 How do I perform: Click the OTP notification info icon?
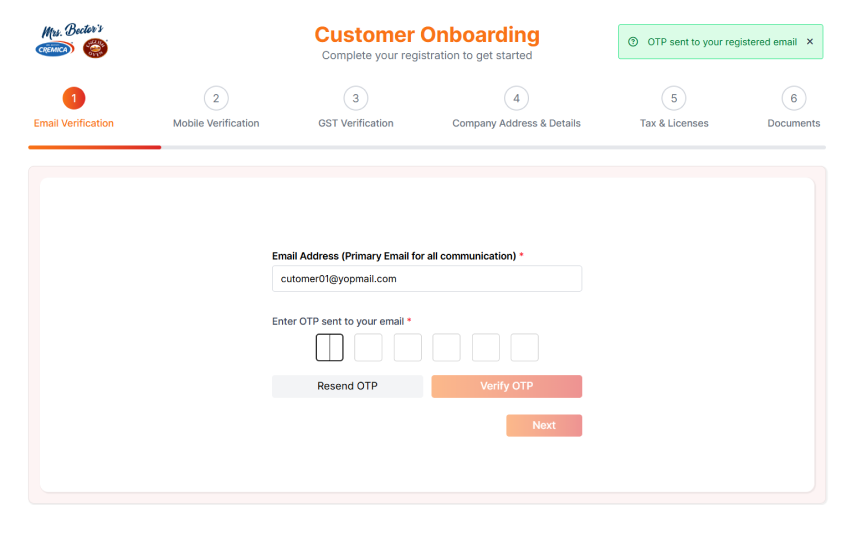(x=633, y=42)
